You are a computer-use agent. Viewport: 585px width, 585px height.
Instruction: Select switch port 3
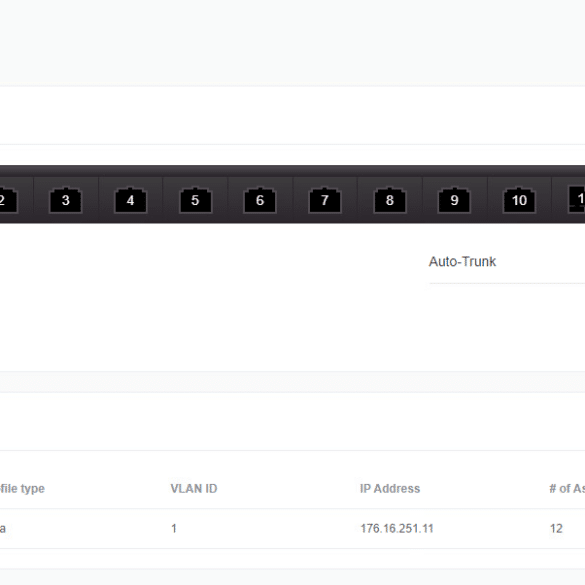pos(66,200)
